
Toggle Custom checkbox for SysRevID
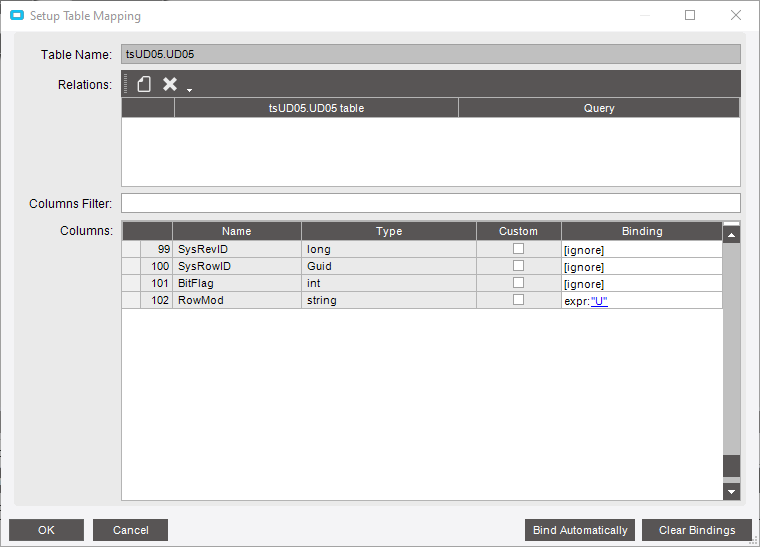518,249
